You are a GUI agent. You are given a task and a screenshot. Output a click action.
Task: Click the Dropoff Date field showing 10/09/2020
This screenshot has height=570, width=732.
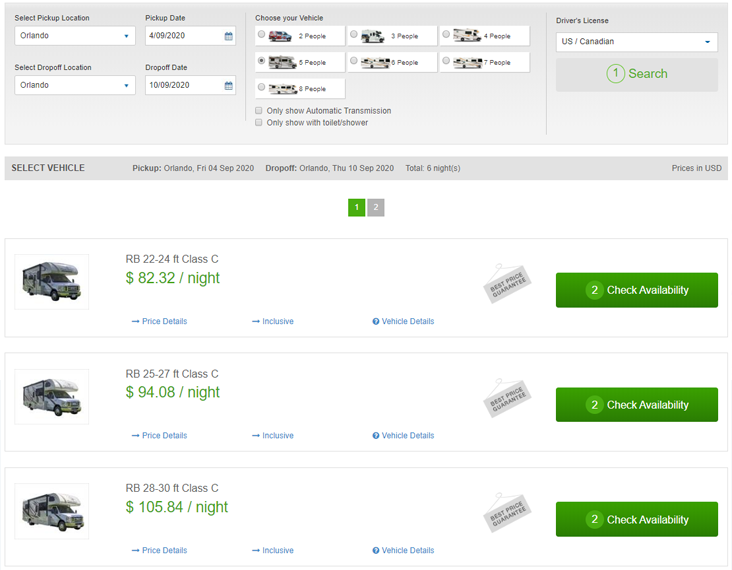190,85
